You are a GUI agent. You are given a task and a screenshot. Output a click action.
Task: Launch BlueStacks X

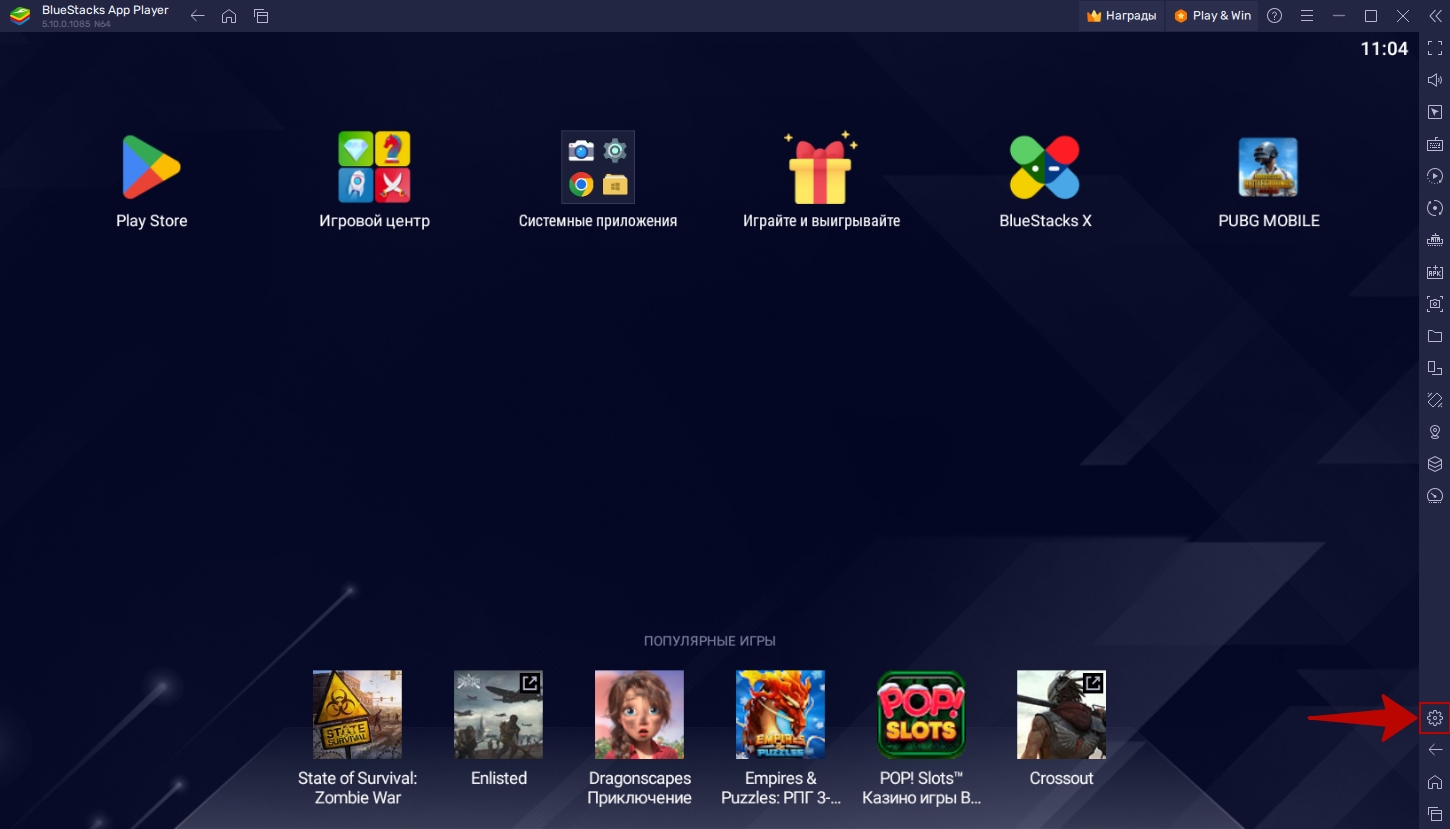[1045, 167]
